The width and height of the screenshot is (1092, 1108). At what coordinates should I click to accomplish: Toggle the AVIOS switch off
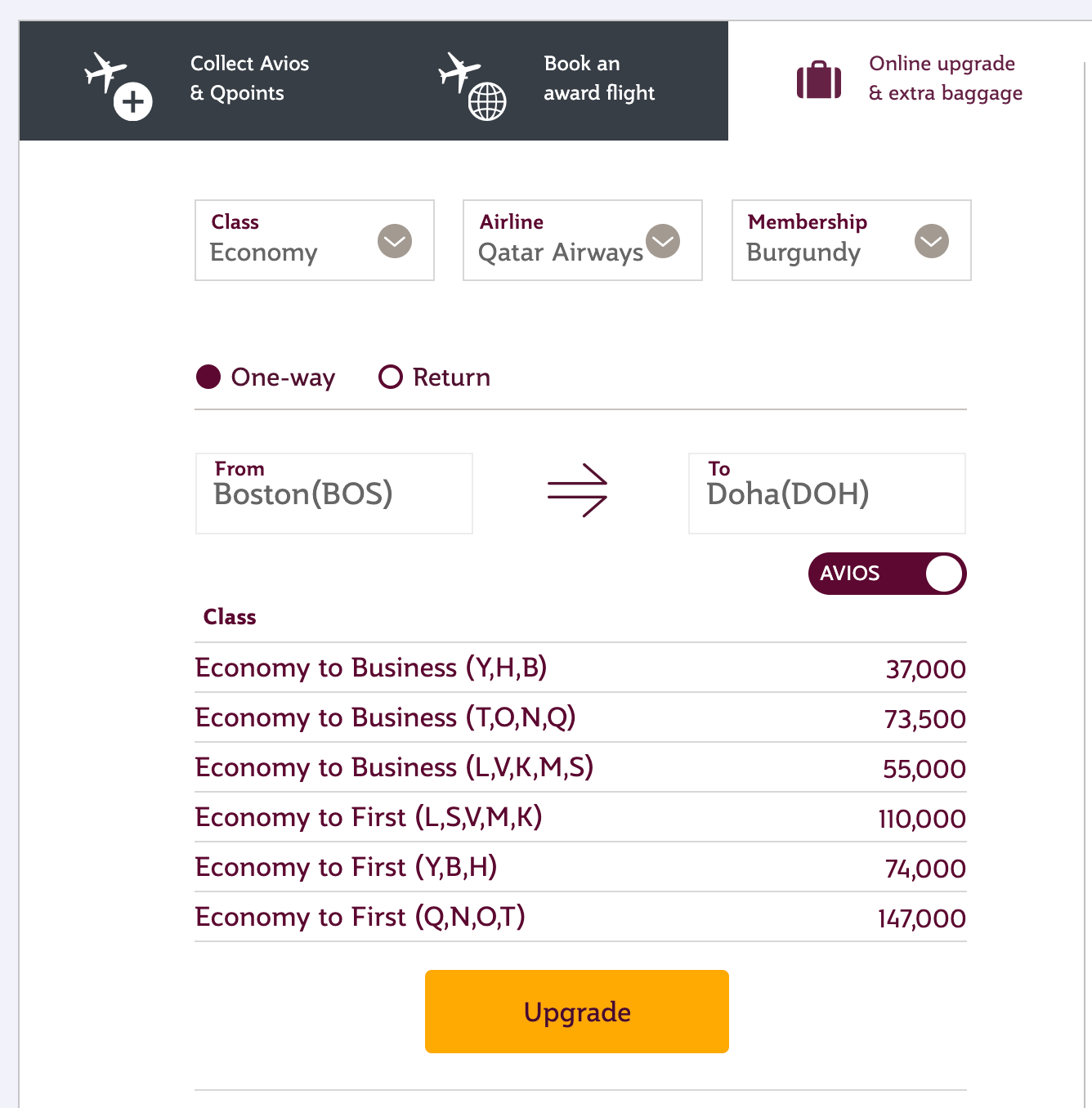[x=887, y=574]
